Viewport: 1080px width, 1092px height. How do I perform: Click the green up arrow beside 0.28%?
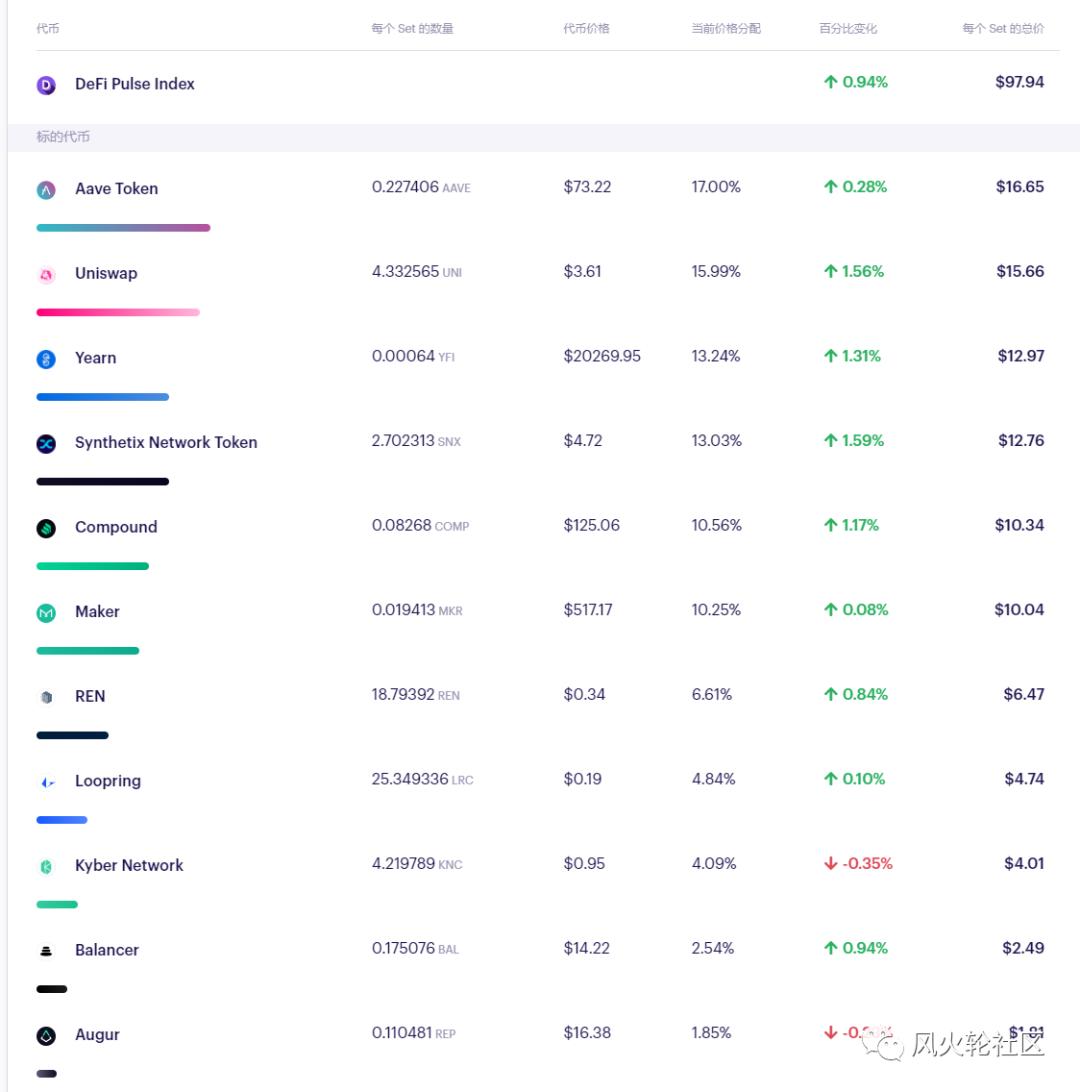pos(830,187)
